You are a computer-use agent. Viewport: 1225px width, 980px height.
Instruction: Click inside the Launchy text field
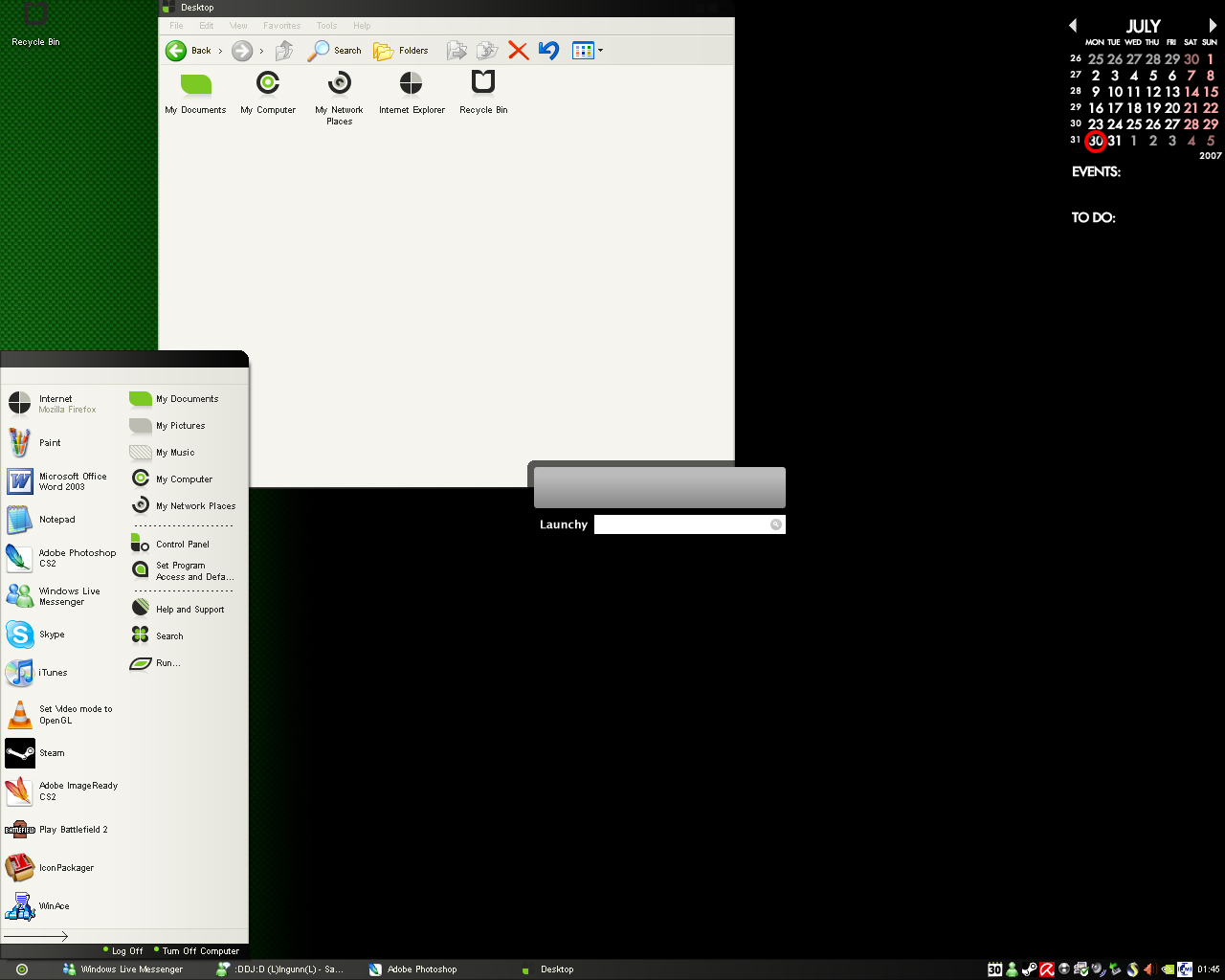(x=679, y=524)
